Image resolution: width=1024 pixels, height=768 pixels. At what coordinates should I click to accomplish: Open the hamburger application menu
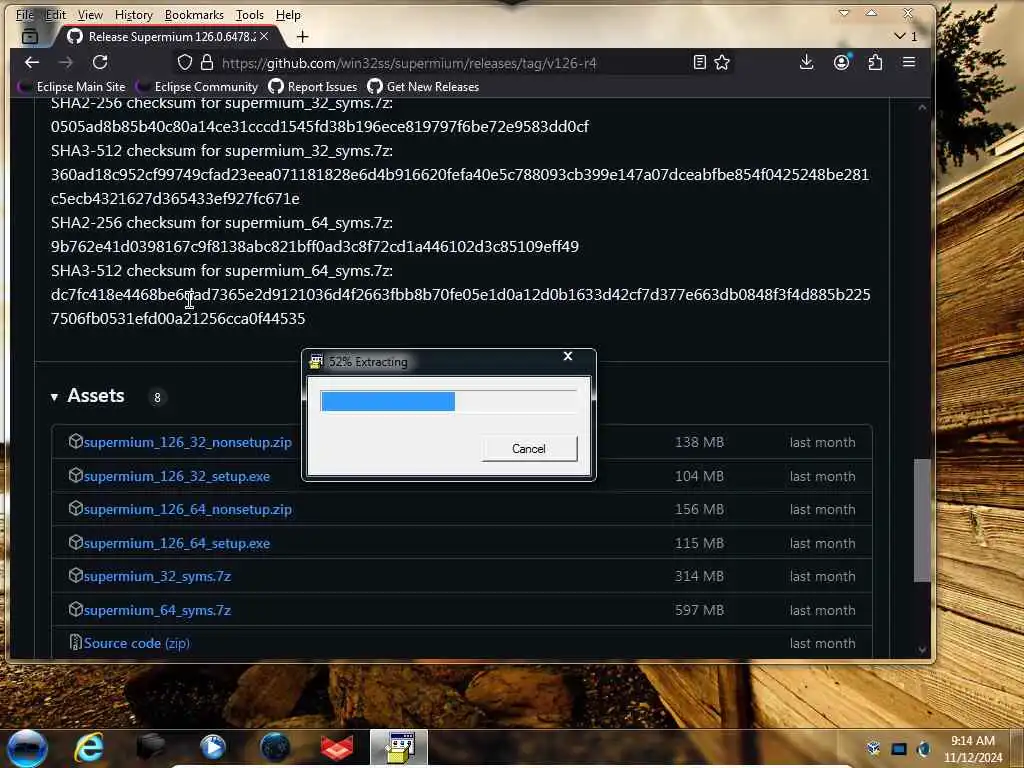[x=908, y=63]
